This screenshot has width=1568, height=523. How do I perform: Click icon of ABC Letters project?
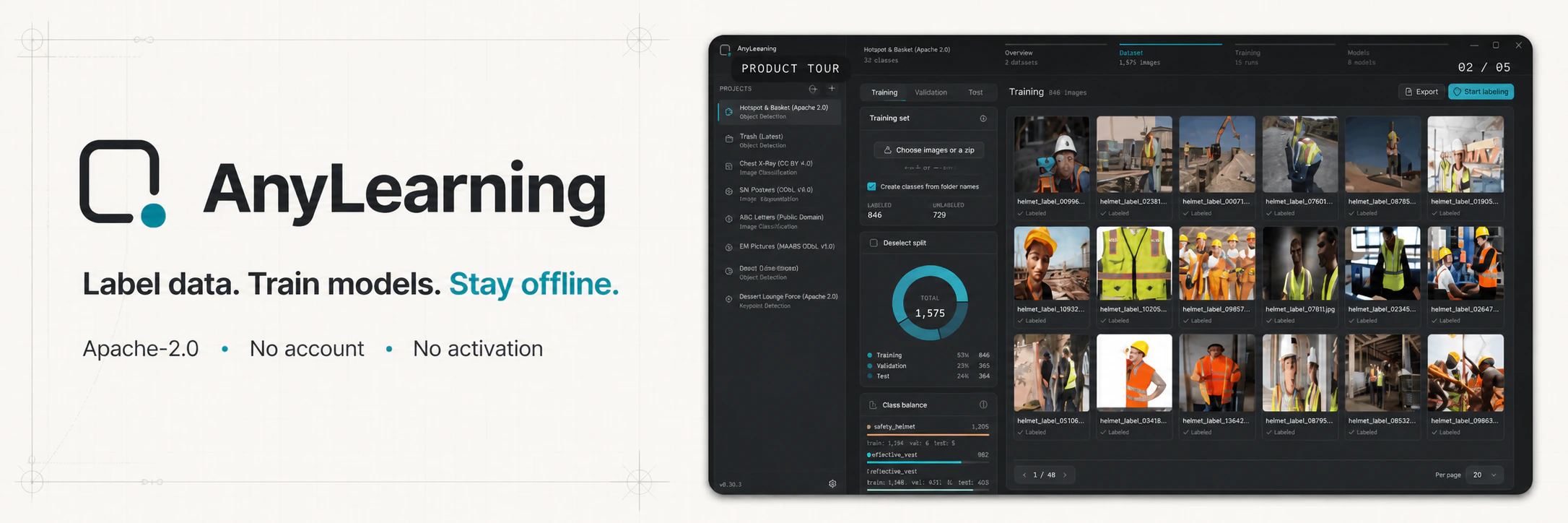728,219
